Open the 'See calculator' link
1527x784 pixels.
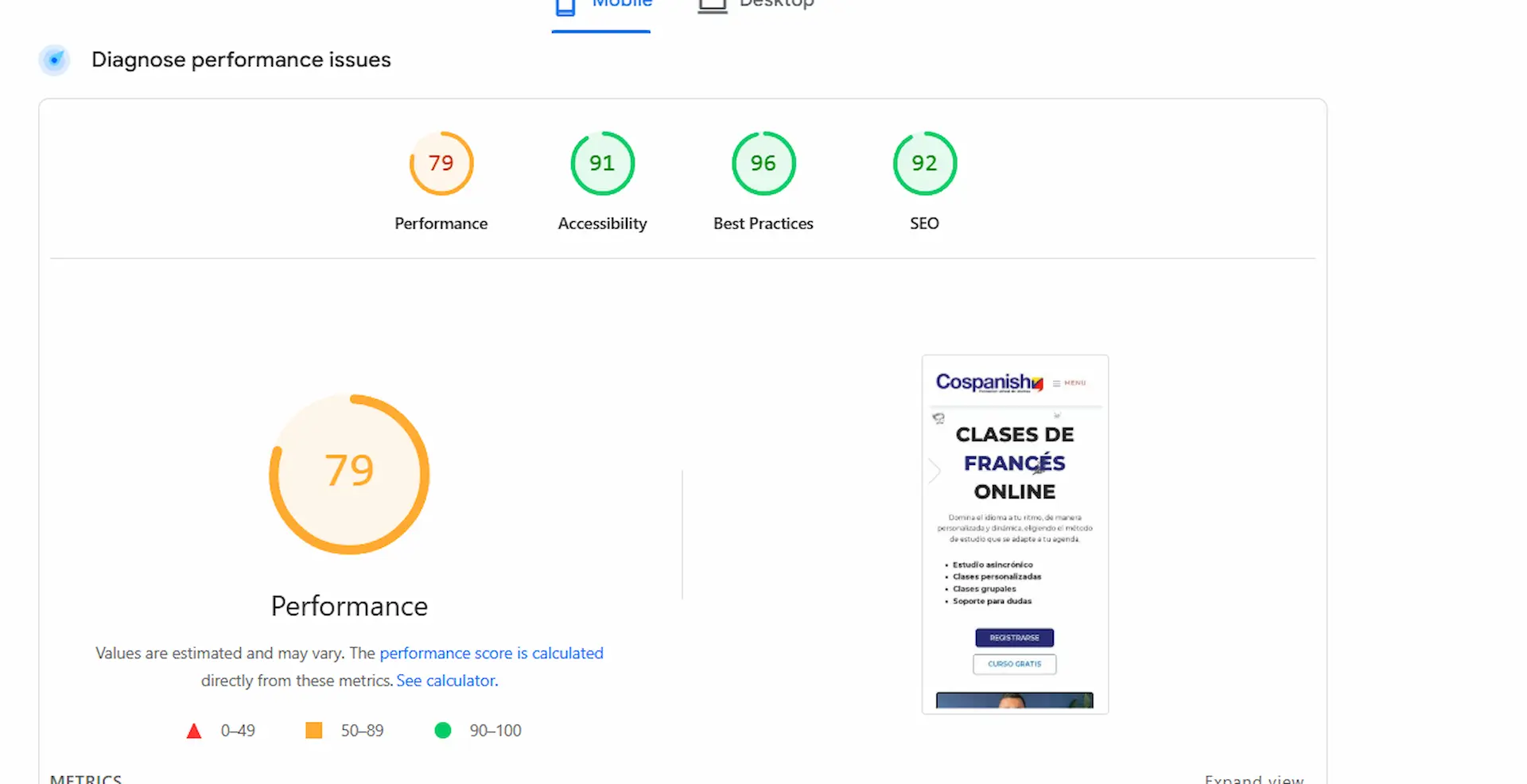click(445, 681)
